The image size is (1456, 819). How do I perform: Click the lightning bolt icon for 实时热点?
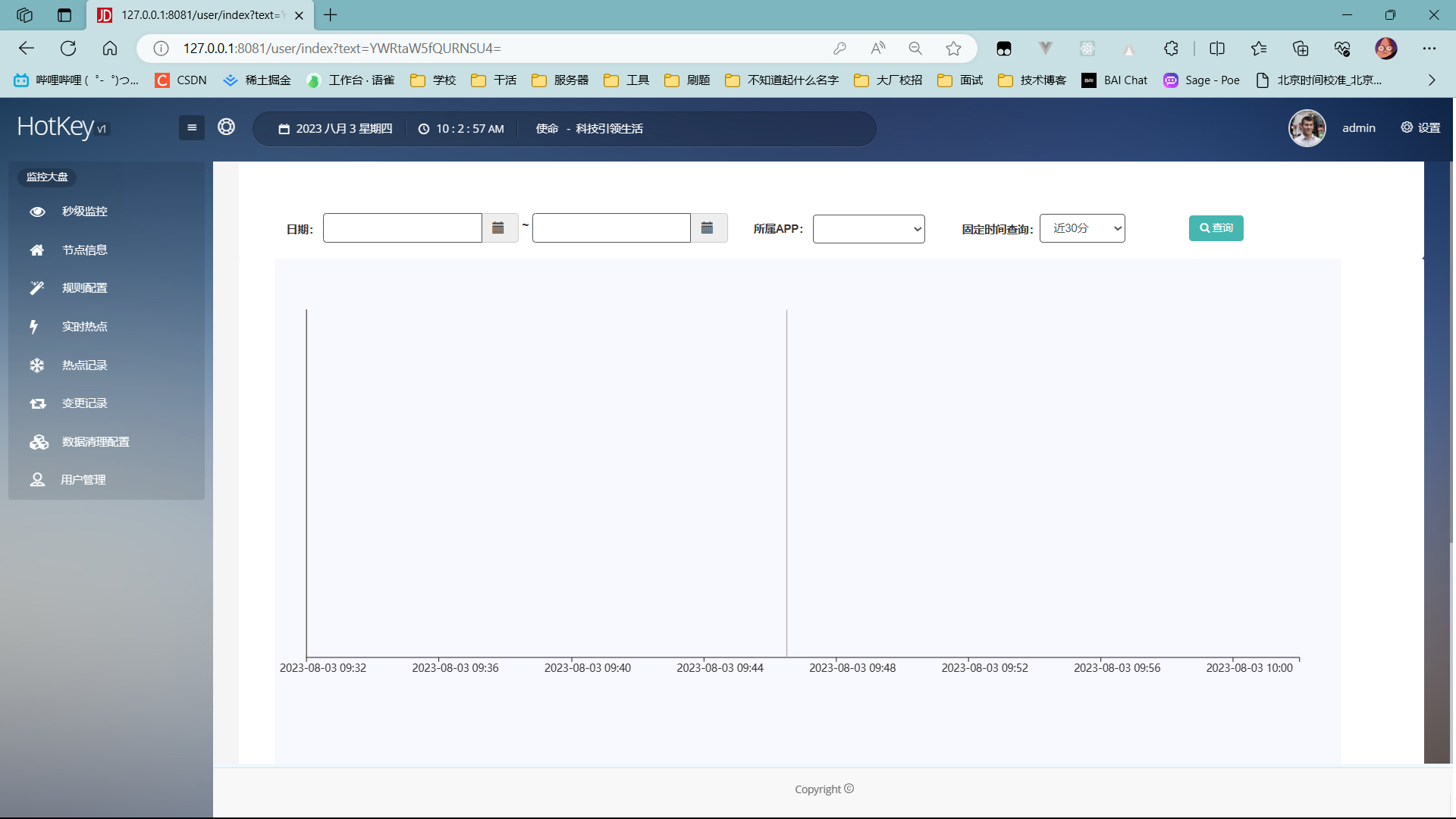point(34,327)
